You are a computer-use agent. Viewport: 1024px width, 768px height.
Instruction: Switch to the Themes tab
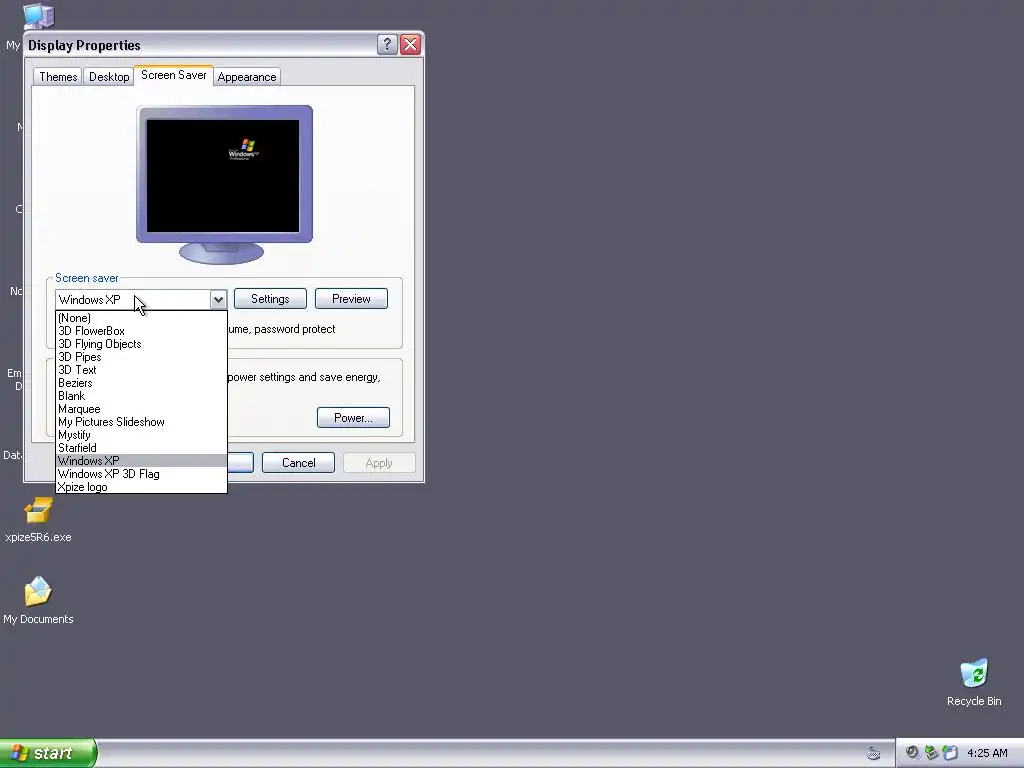coord(57,76)
